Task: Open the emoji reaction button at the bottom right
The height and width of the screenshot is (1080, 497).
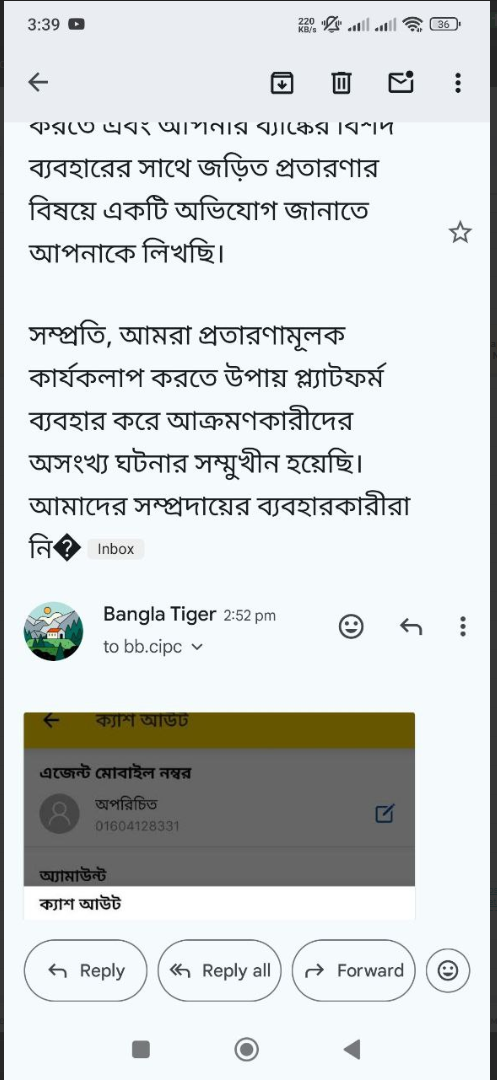Action: [x=448, y=970]
